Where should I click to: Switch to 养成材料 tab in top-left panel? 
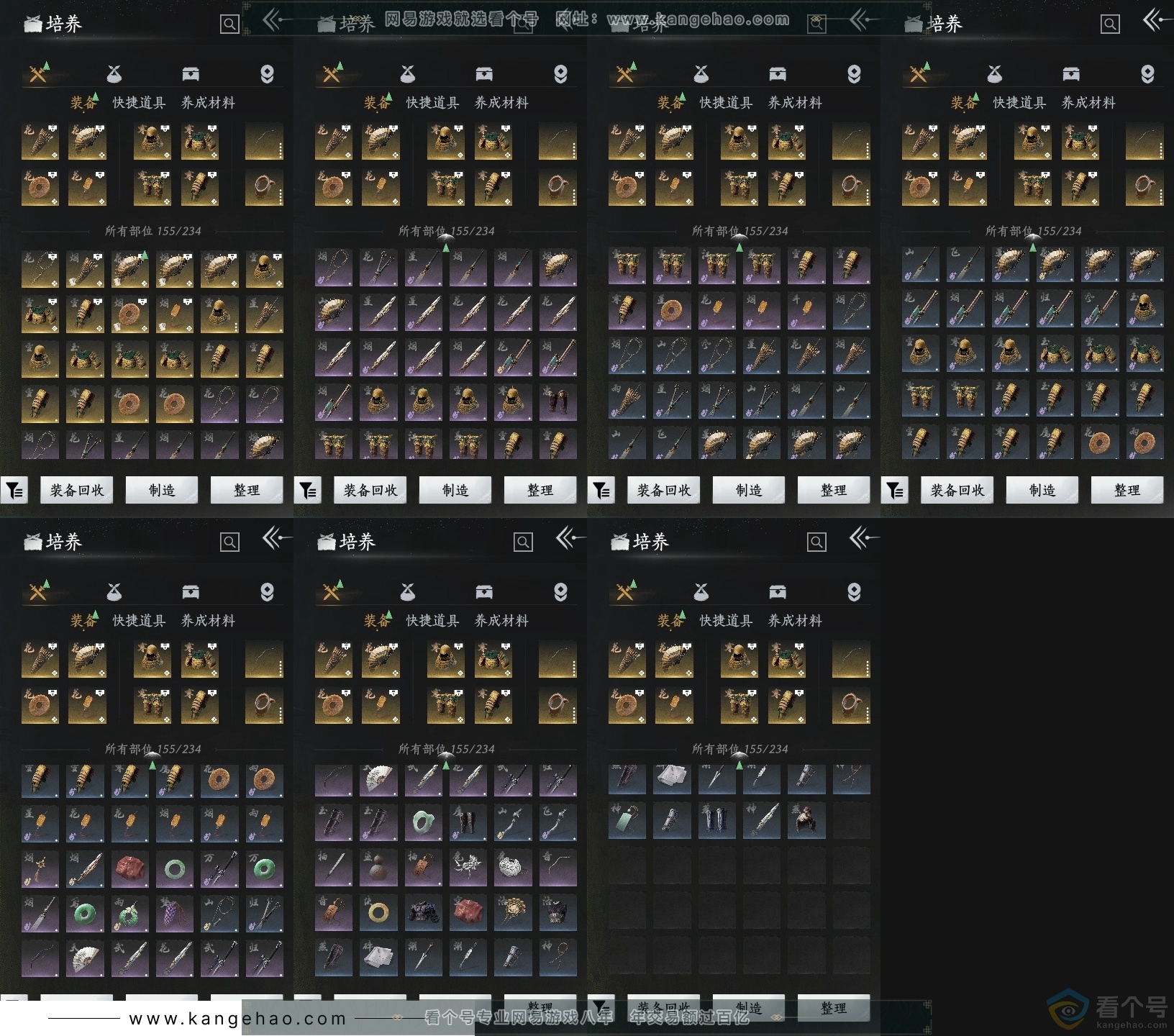209,103
